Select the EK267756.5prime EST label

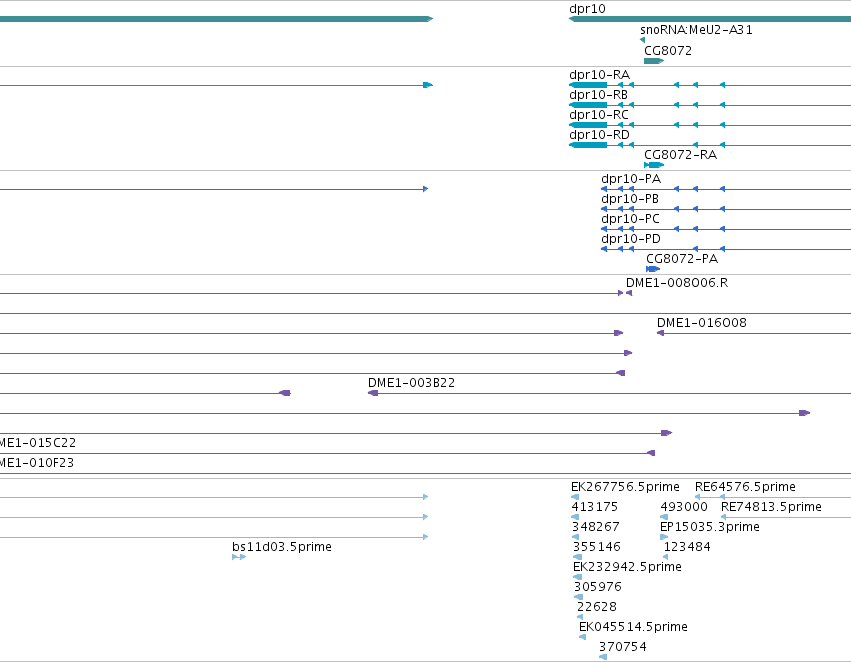point(625,487)
